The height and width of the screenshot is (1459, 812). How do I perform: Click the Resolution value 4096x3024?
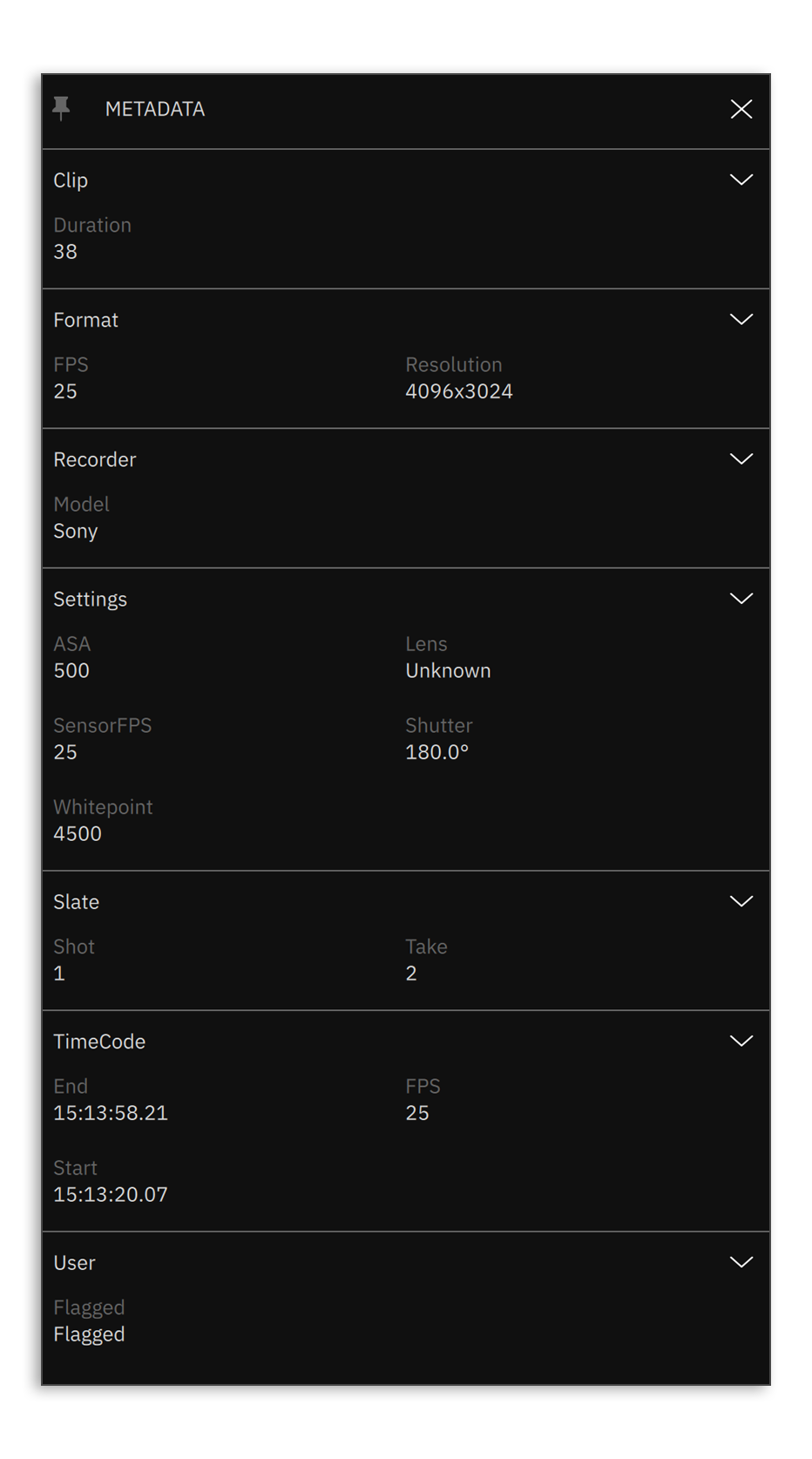coord(458,391)
